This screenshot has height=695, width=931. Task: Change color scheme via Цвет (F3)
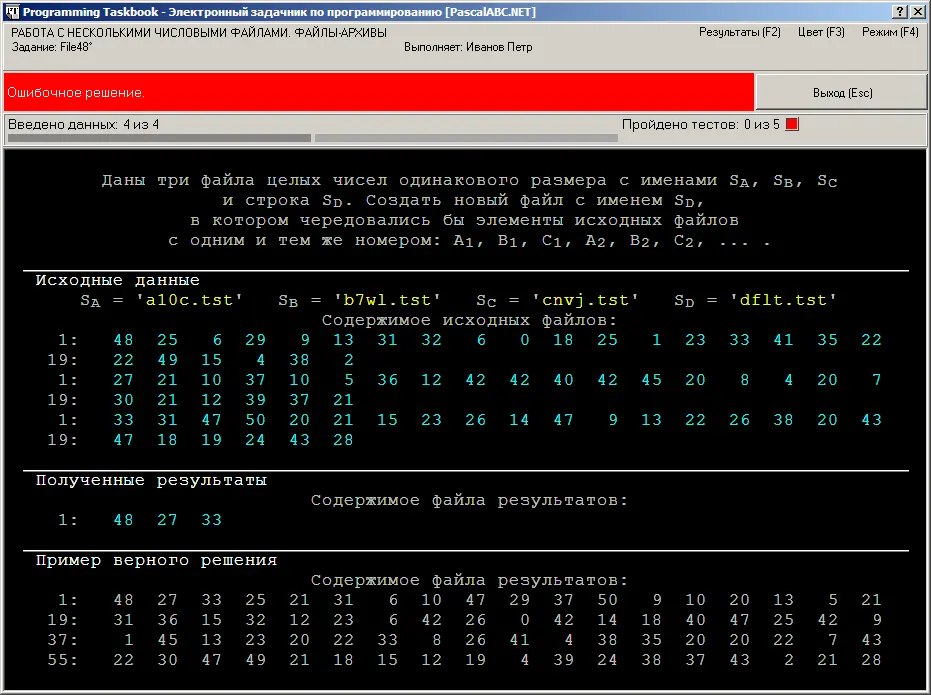(x=821, y=32)
